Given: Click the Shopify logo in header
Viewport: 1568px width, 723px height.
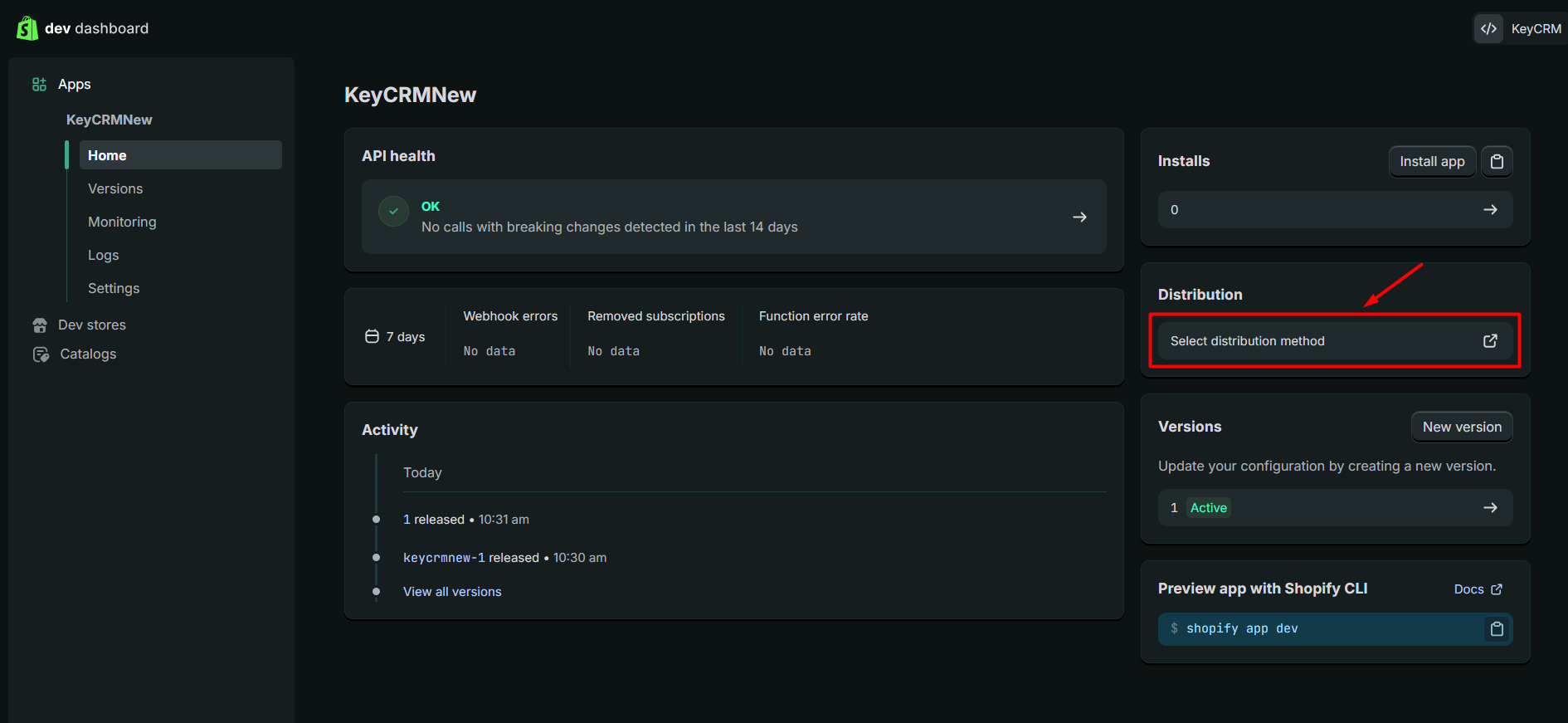Looking at the screenshot, I should tap(27, 28).
